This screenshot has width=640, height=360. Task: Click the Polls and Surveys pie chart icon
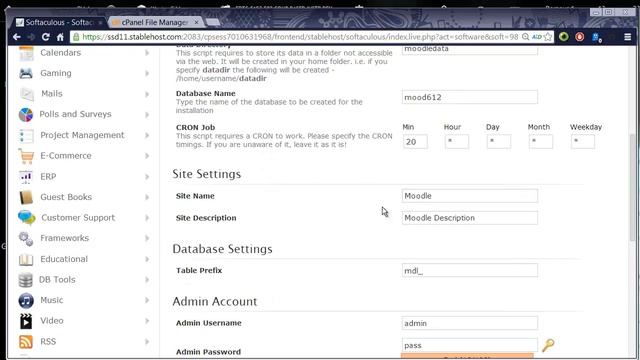pyautogui.click(x=26, y=115)
